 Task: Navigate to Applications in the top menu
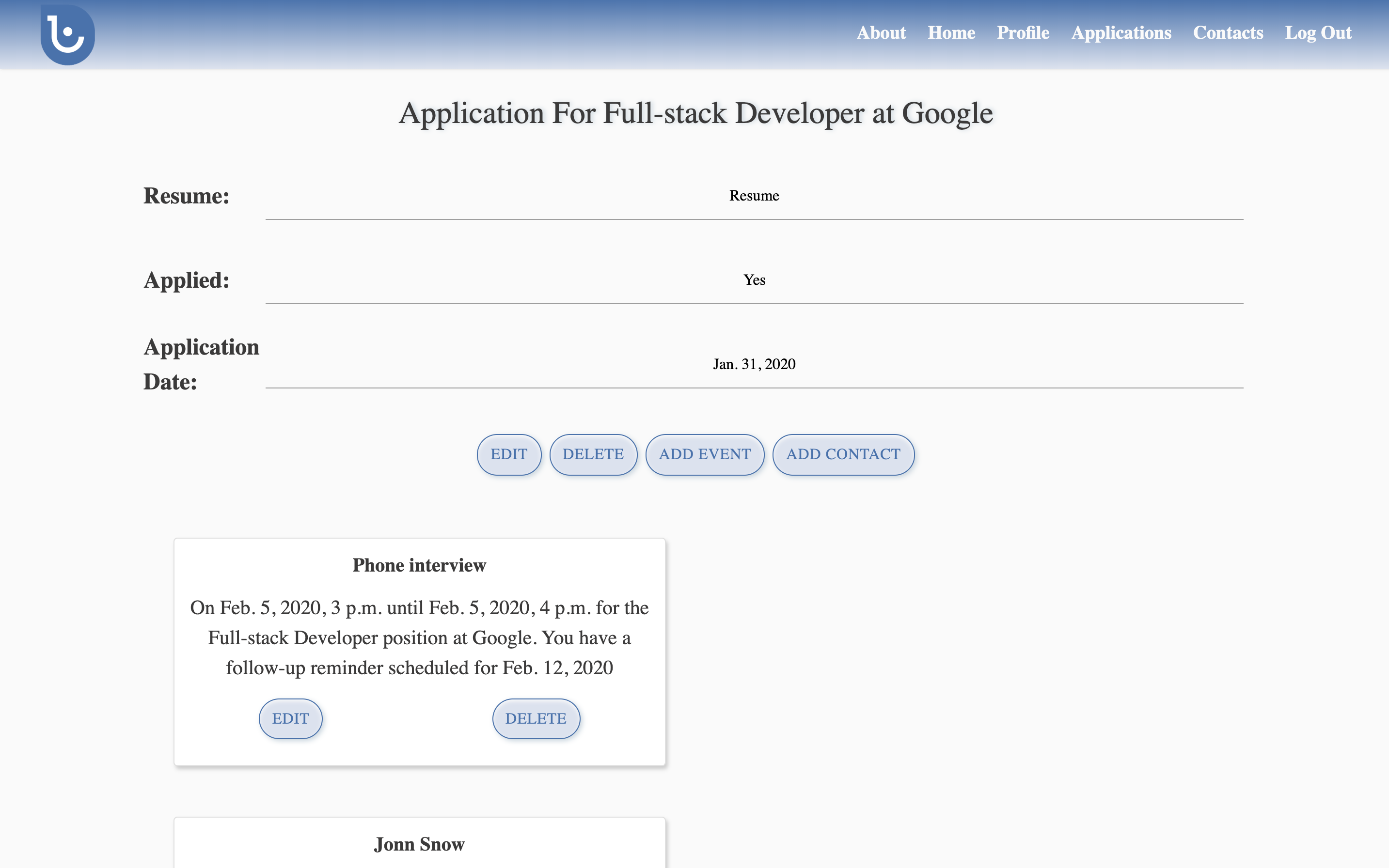coord(1121,33)
